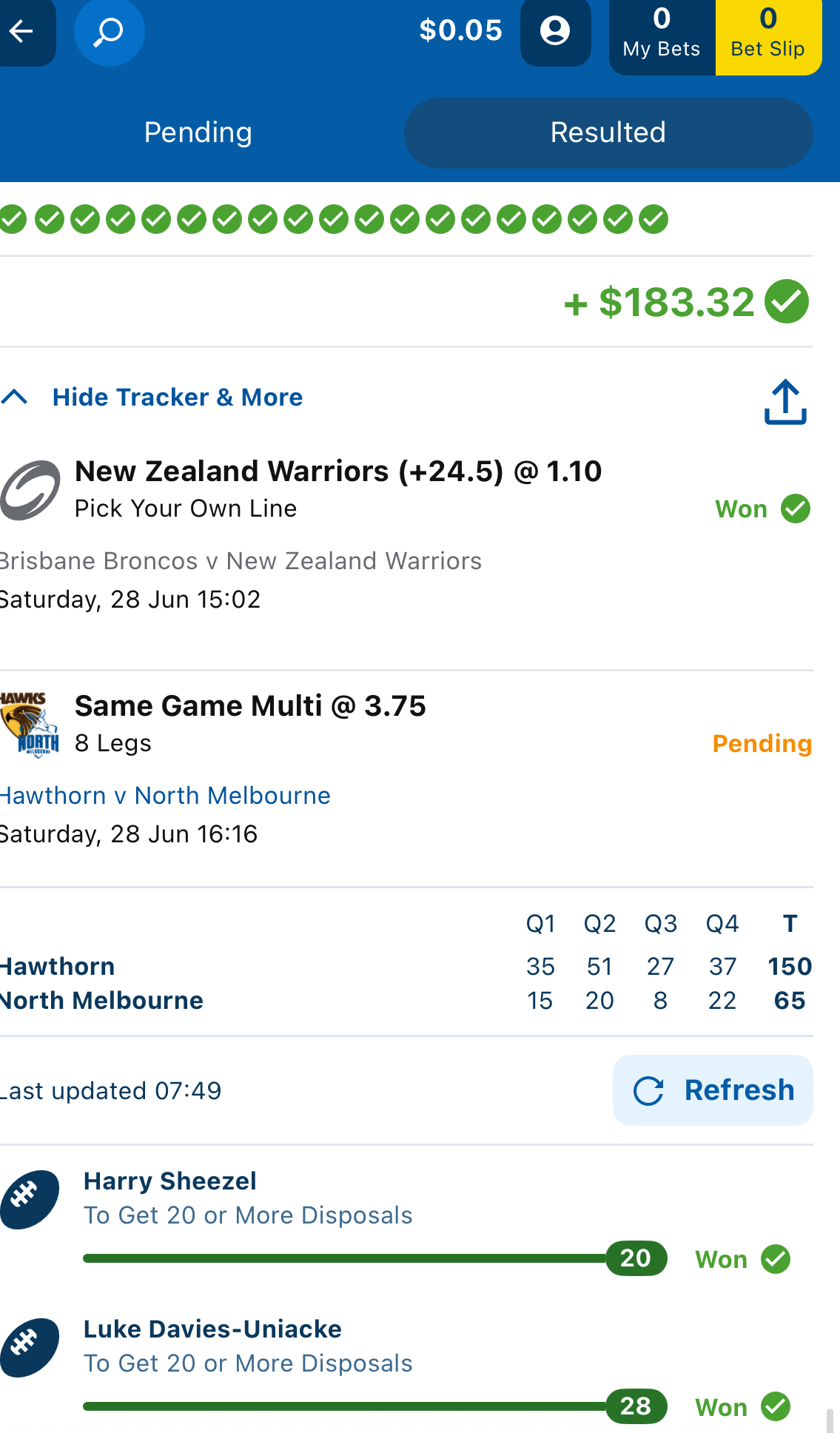The image size is (840, 1433).
Task: Tap the New Zealand Warriors league icon
Action: click(x=30, y=490)
